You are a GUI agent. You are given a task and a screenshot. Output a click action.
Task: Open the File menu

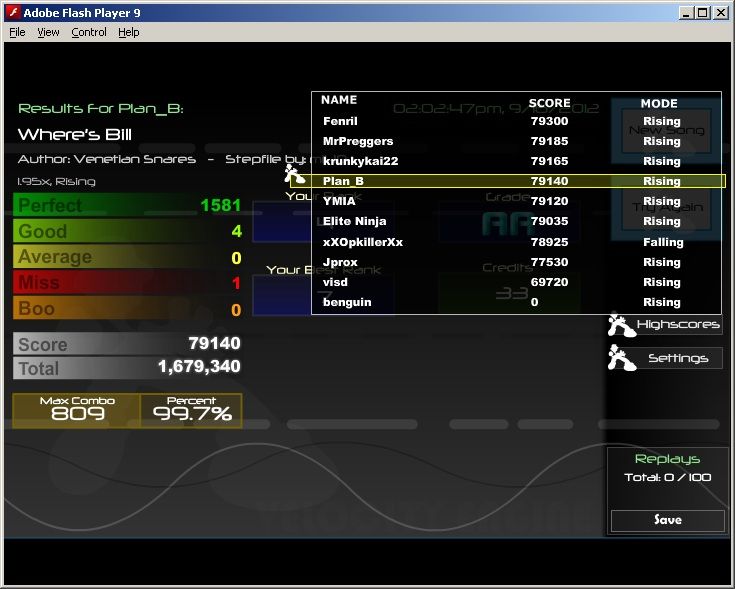(17, 32)
